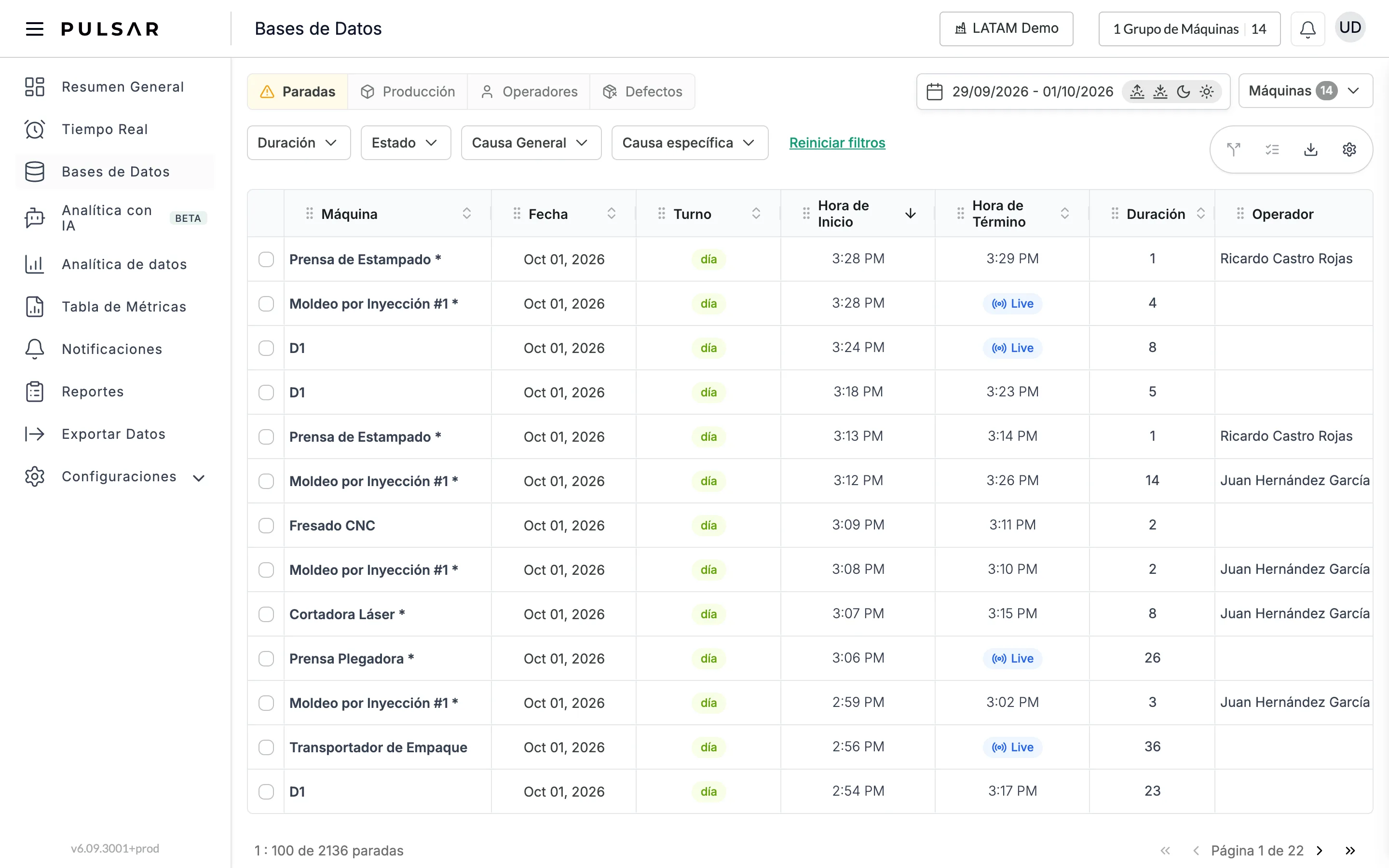1389x868 pixels.
Task: Sort by Hora de Inicio arrow
Action: (x=910, y=214)
